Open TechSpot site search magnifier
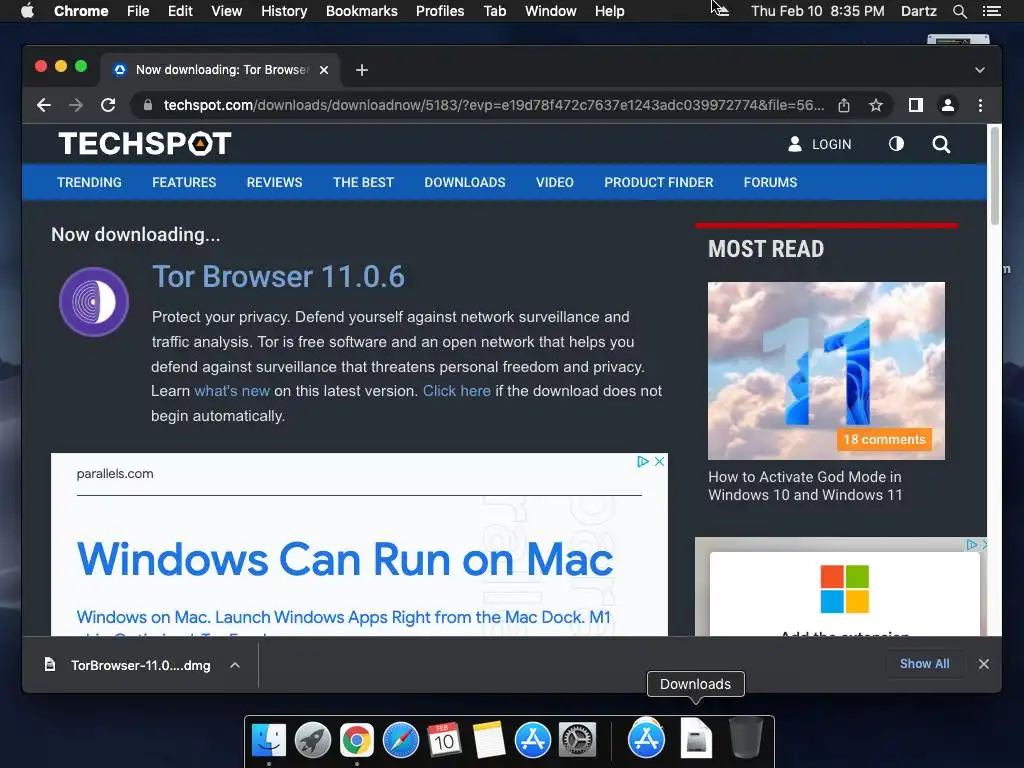 [x=941, y=144]
